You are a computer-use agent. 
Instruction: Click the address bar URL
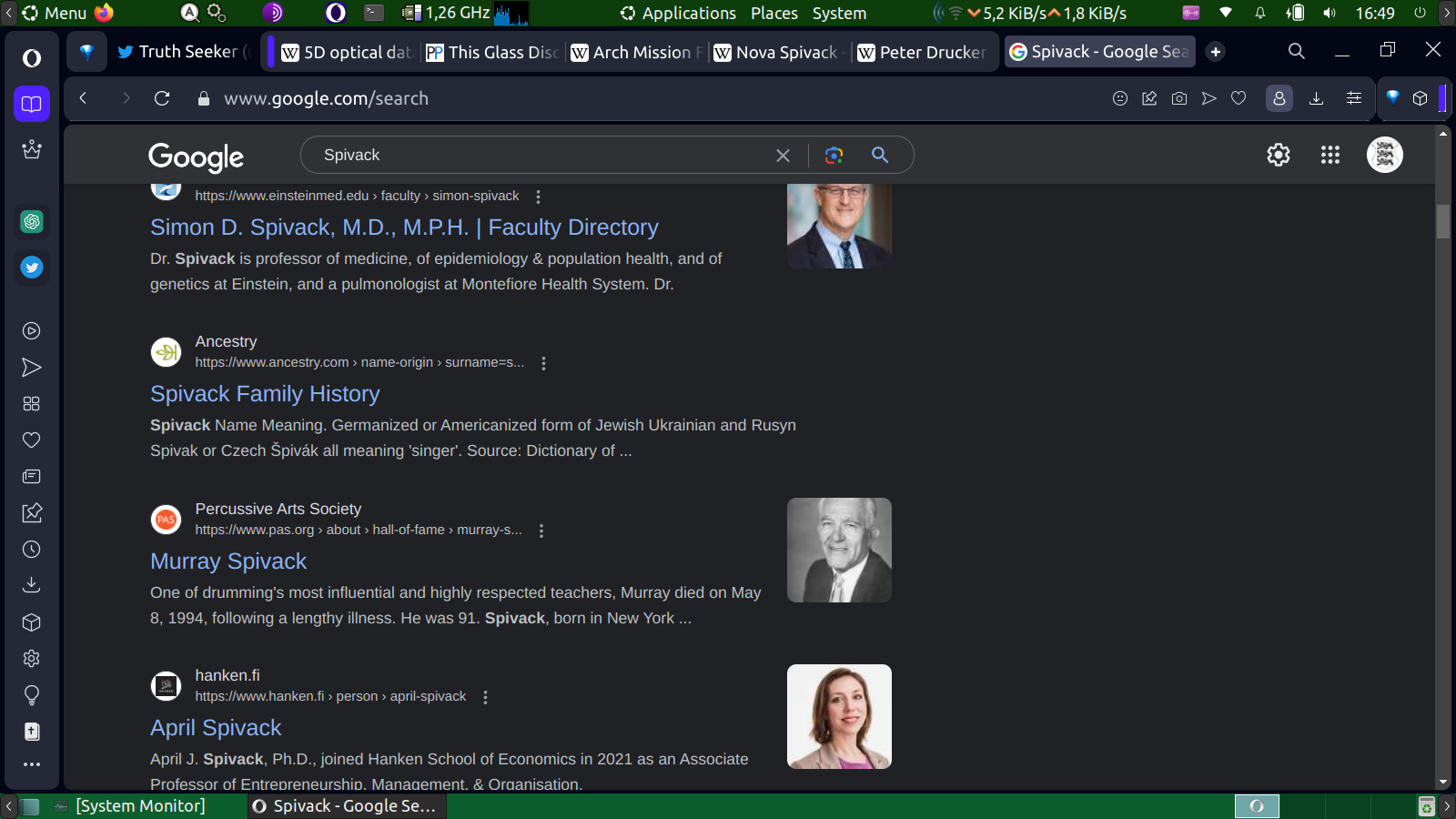click(326, 98)
